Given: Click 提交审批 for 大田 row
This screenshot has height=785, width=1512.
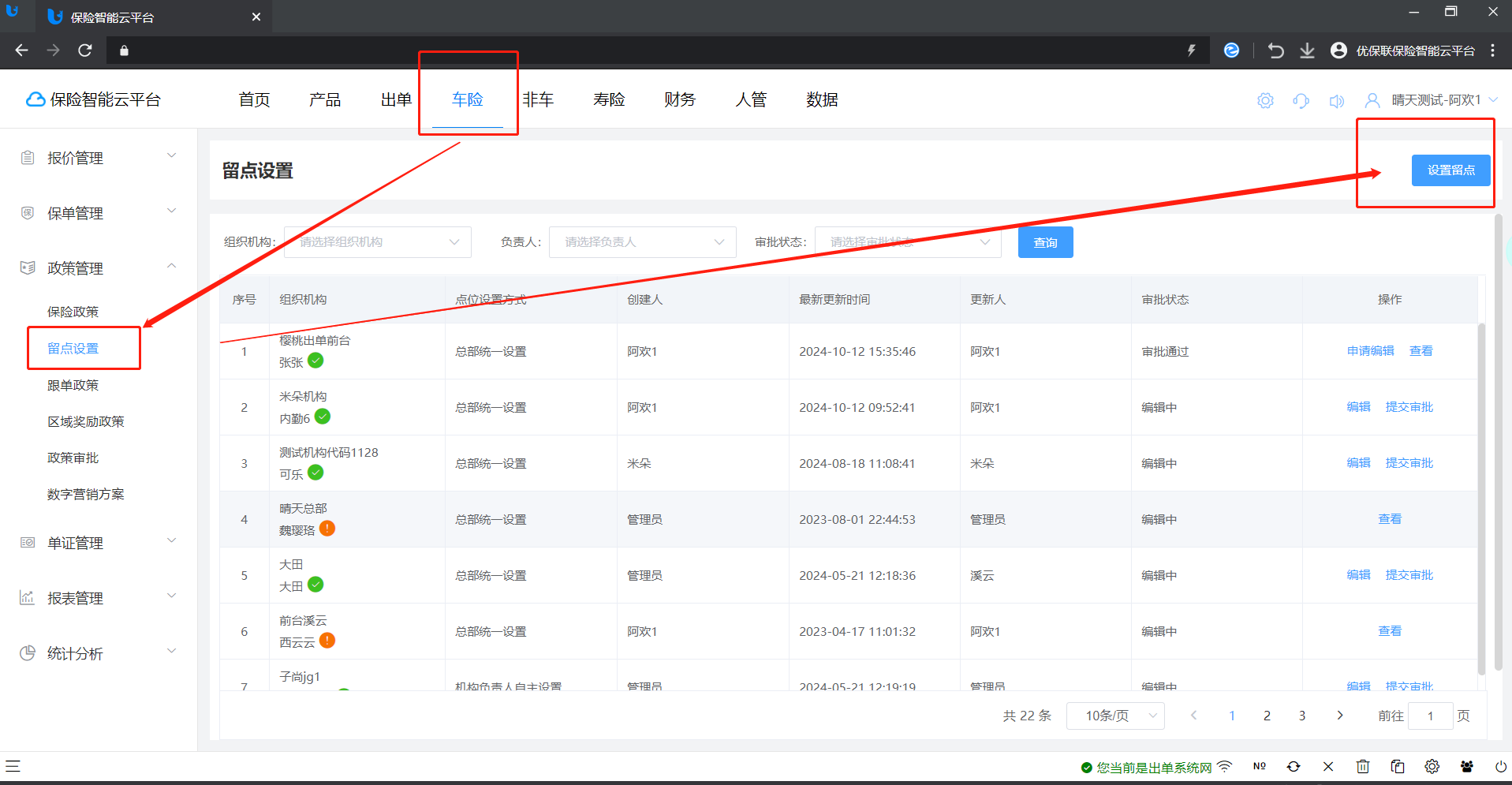Looking at the screenshot, I should tap(1409, 575).
